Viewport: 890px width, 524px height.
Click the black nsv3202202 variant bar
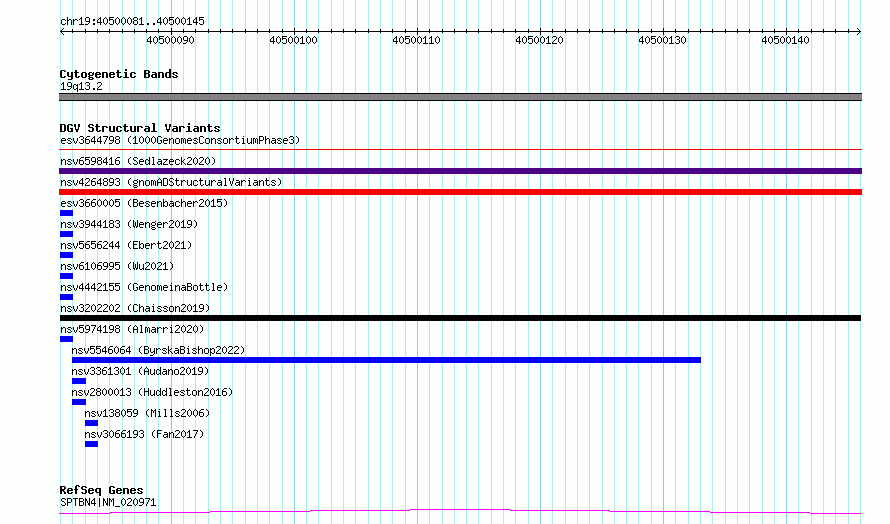point(460,318)
